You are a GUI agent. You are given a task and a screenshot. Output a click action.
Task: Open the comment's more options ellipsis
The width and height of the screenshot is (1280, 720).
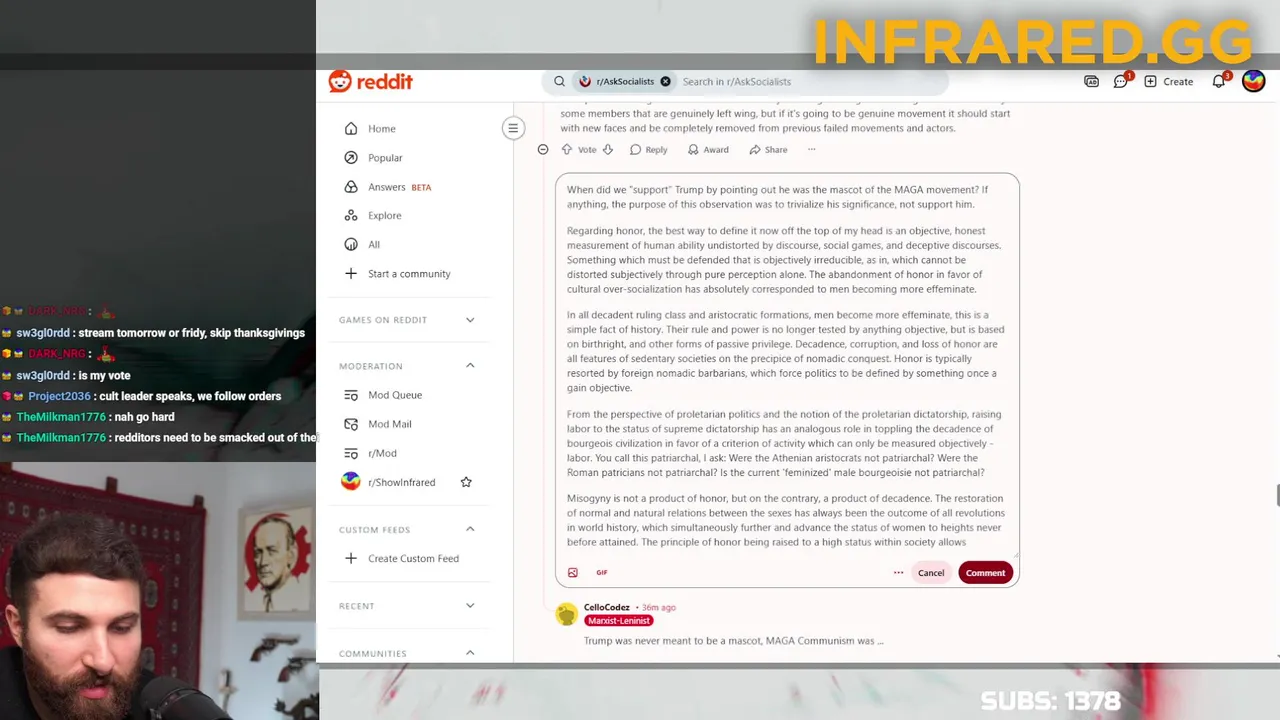[x=812, y=150]
